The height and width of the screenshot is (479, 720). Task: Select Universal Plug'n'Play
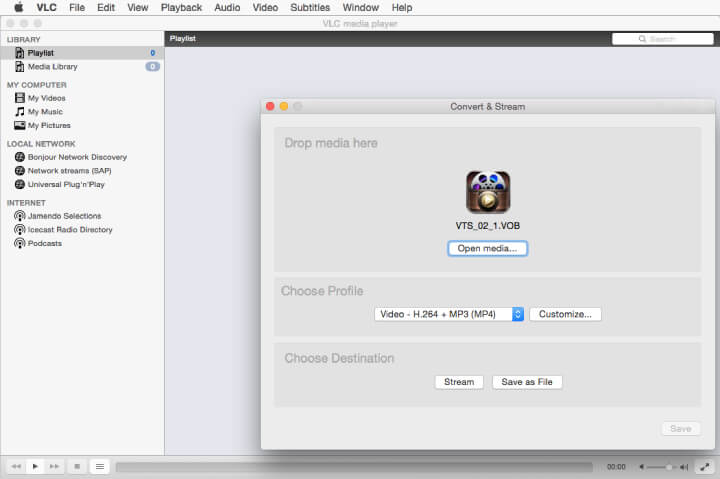tap(66, 184)
